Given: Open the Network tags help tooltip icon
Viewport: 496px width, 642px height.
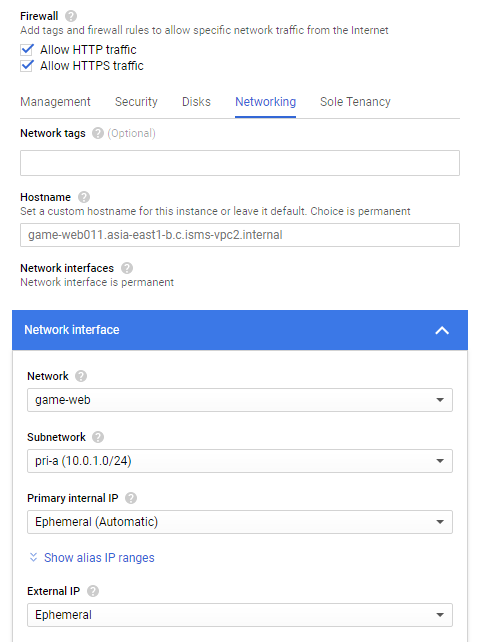Looking at the screenshot, I should point(97,133).
